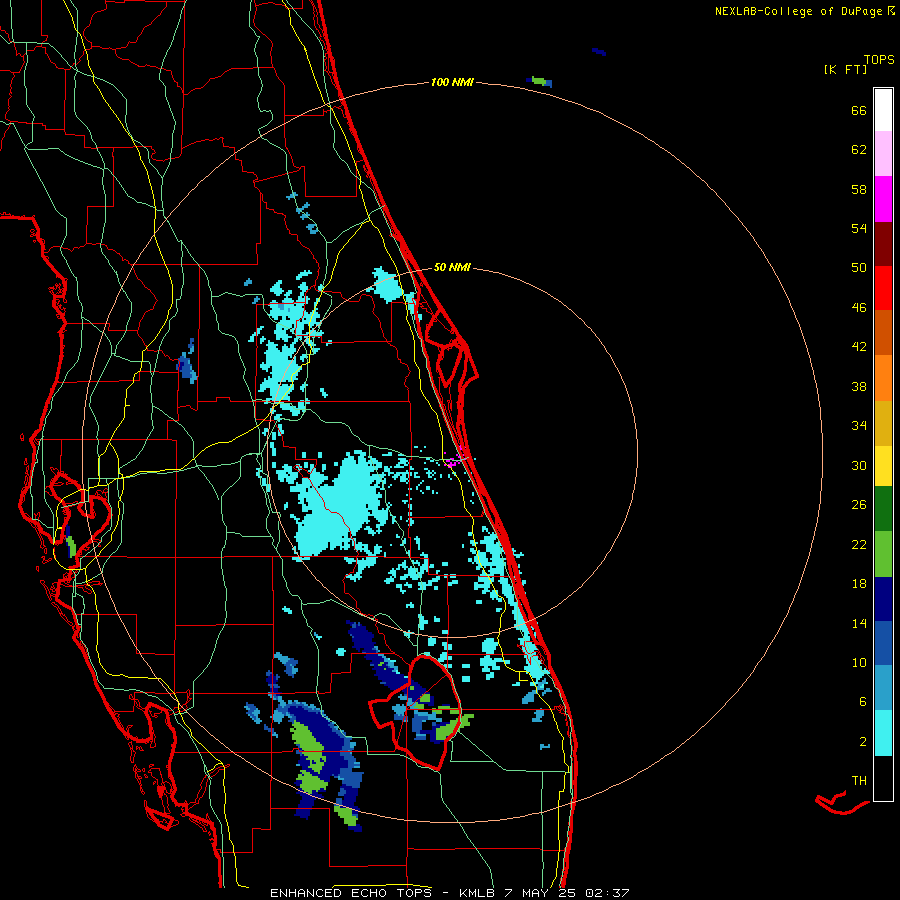Click the legend value 66
Viewport: 900px width, 900px height.
click(x=859, y=110)
